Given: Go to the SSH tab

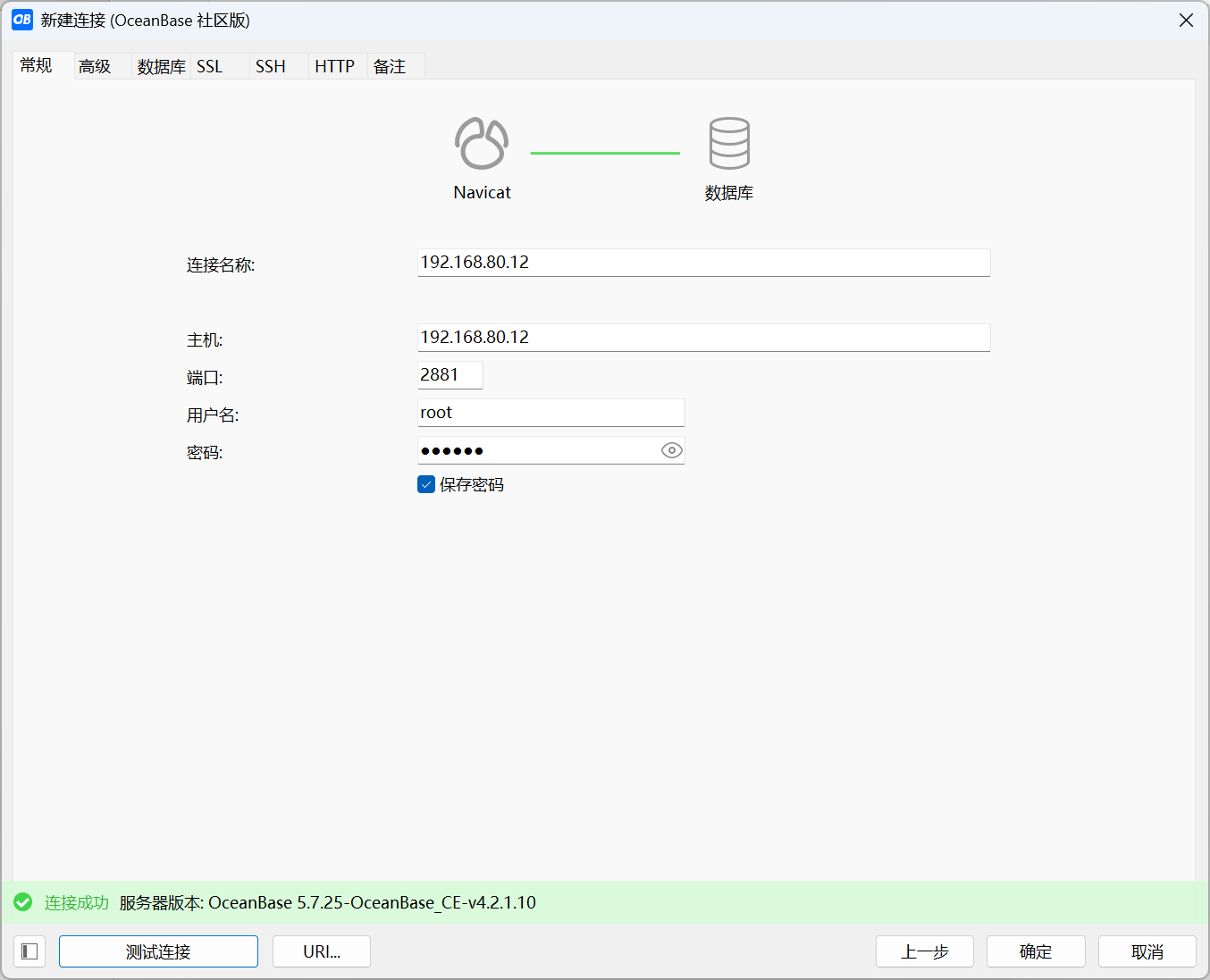Looking at the screenshot, I should point(271,66).
